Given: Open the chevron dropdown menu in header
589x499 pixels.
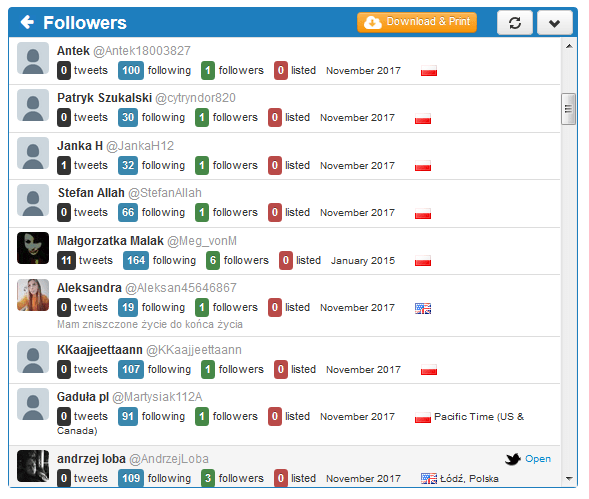Looking at the screenshot, I should (x=554, y=23).
